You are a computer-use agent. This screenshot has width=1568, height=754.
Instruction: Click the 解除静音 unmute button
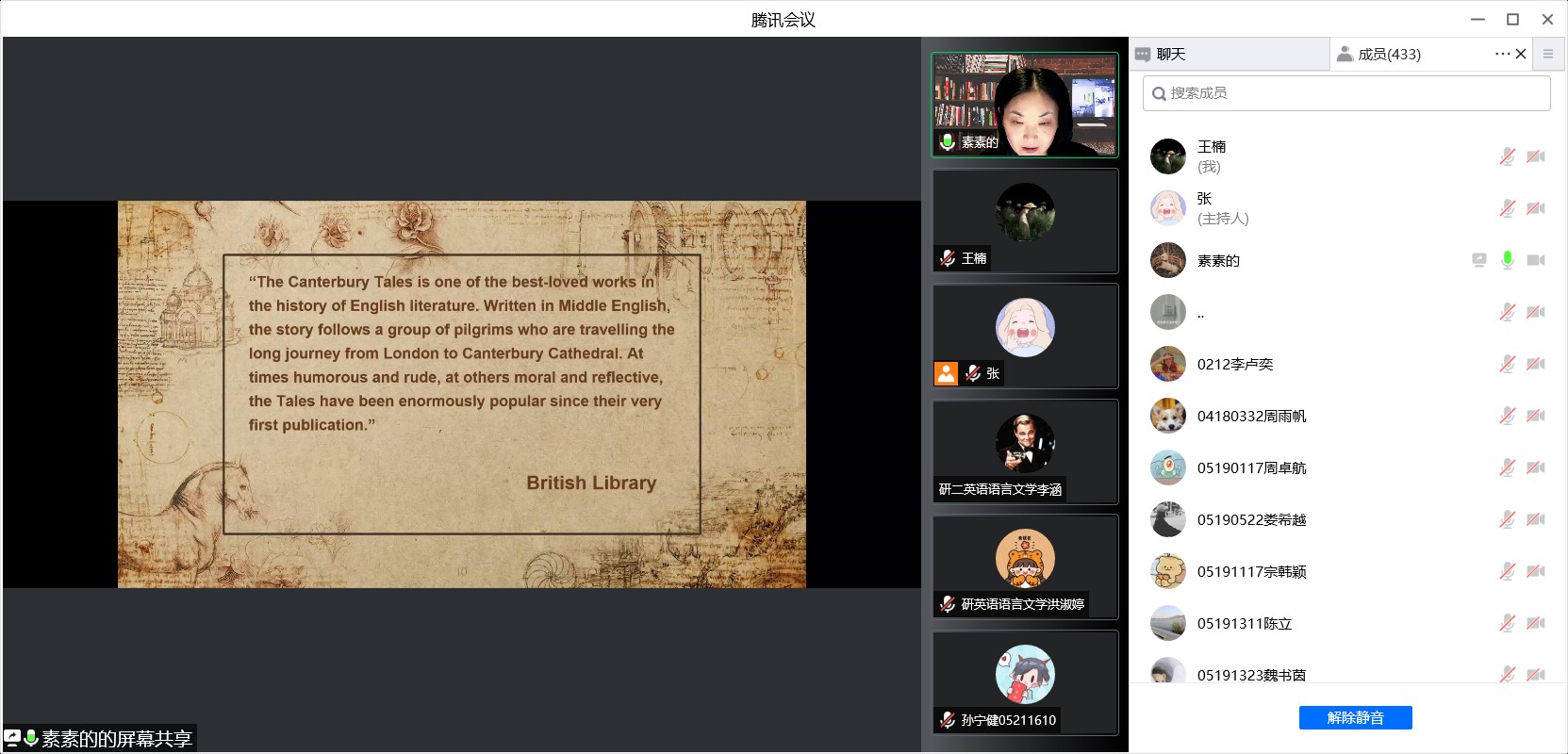tap(1355, 718)
